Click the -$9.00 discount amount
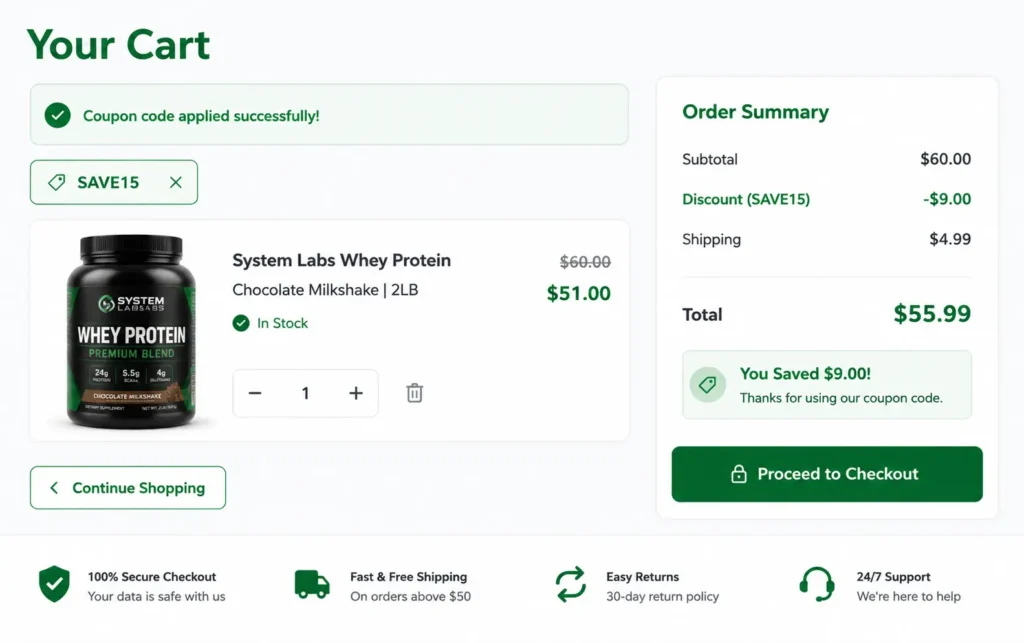 pyautogui.click(x=947, y=199)
